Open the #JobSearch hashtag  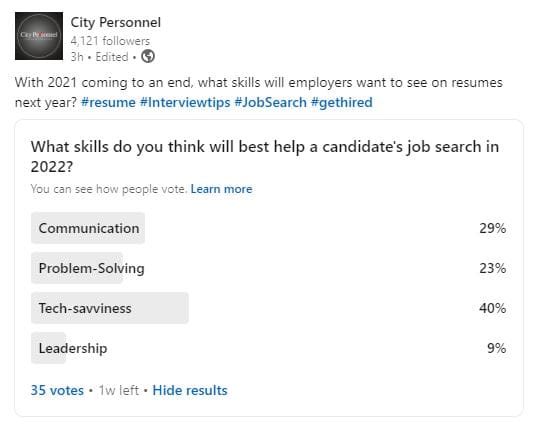[270, 102]
